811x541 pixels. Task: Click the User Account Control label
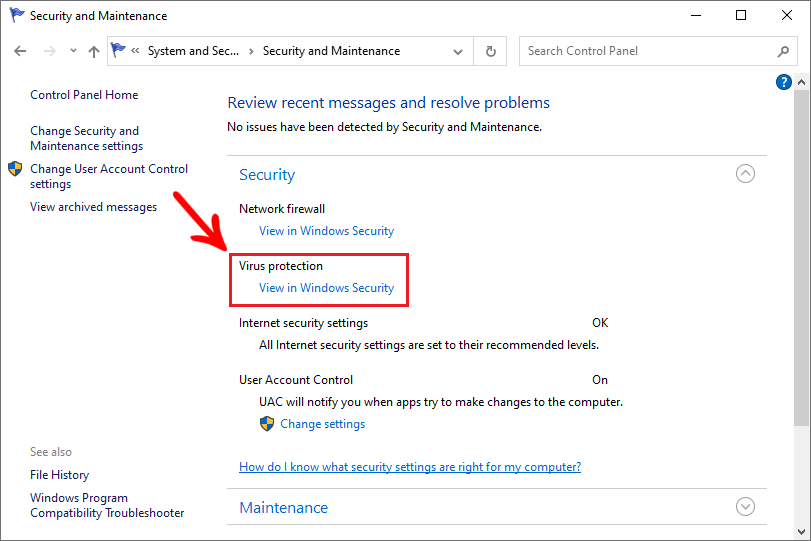pyautogui.click(x=296, y=380)
